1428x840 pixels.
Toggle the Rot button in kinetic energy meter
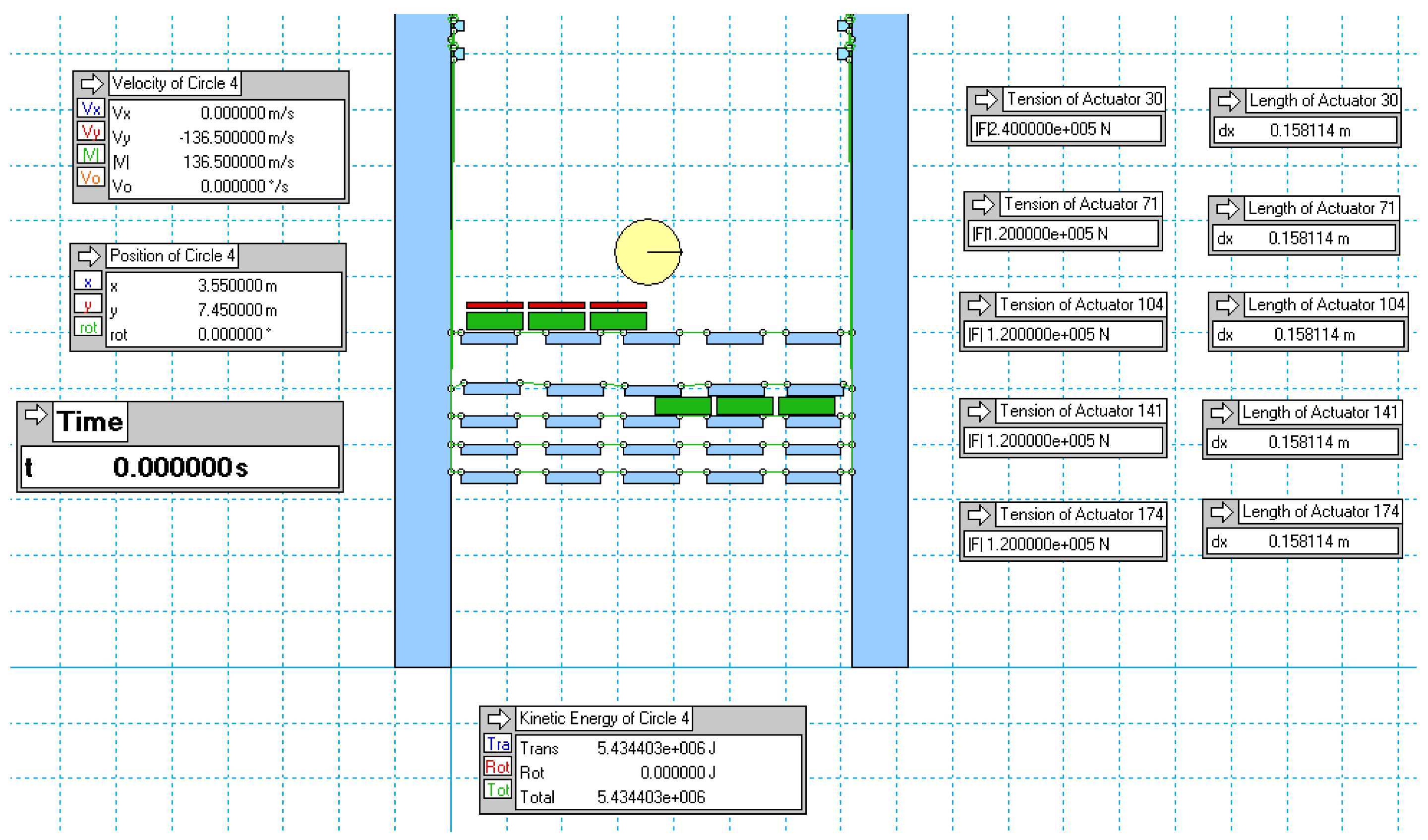click(x=498, y=767)
